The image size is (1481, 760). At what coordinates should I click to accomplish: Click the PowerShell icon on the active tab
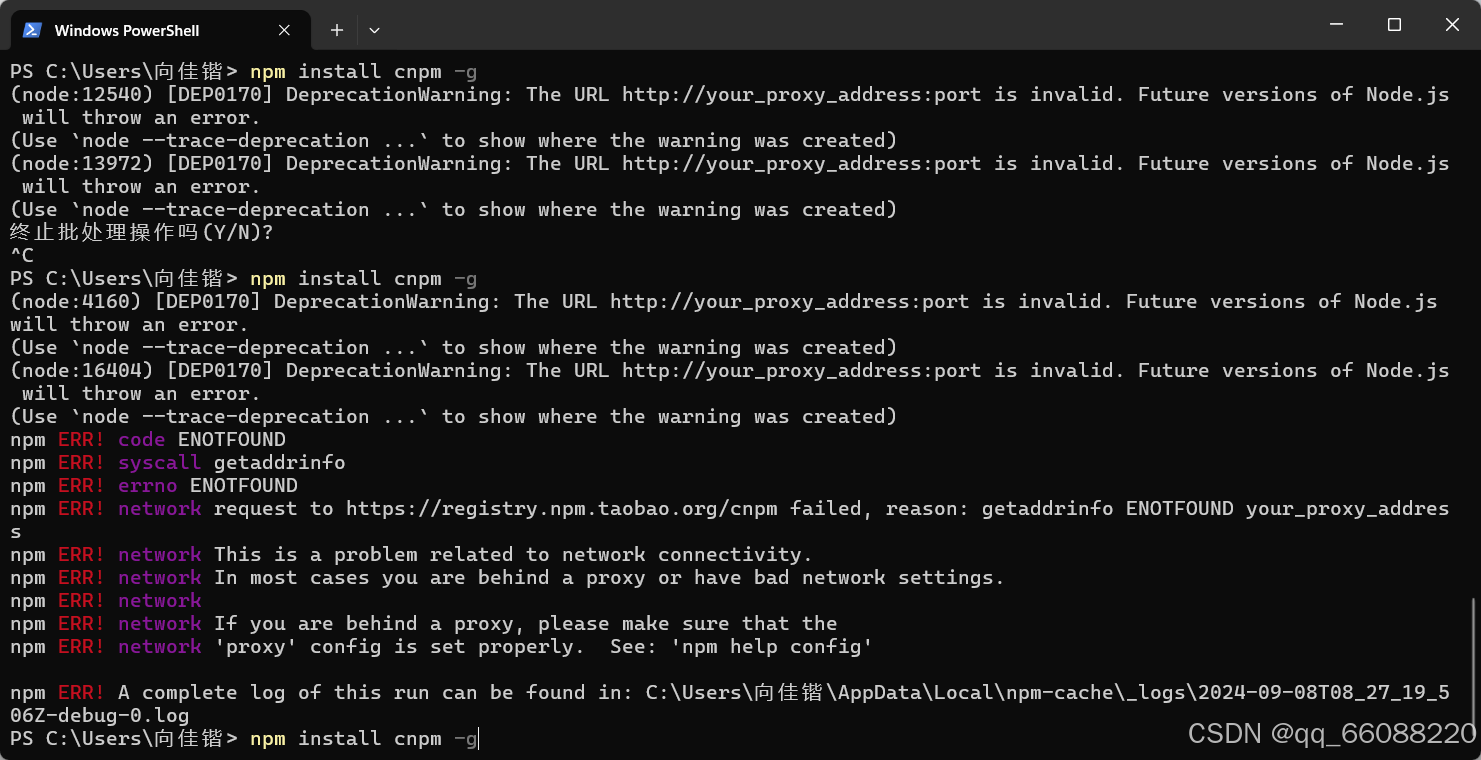[x=31, y=30]
